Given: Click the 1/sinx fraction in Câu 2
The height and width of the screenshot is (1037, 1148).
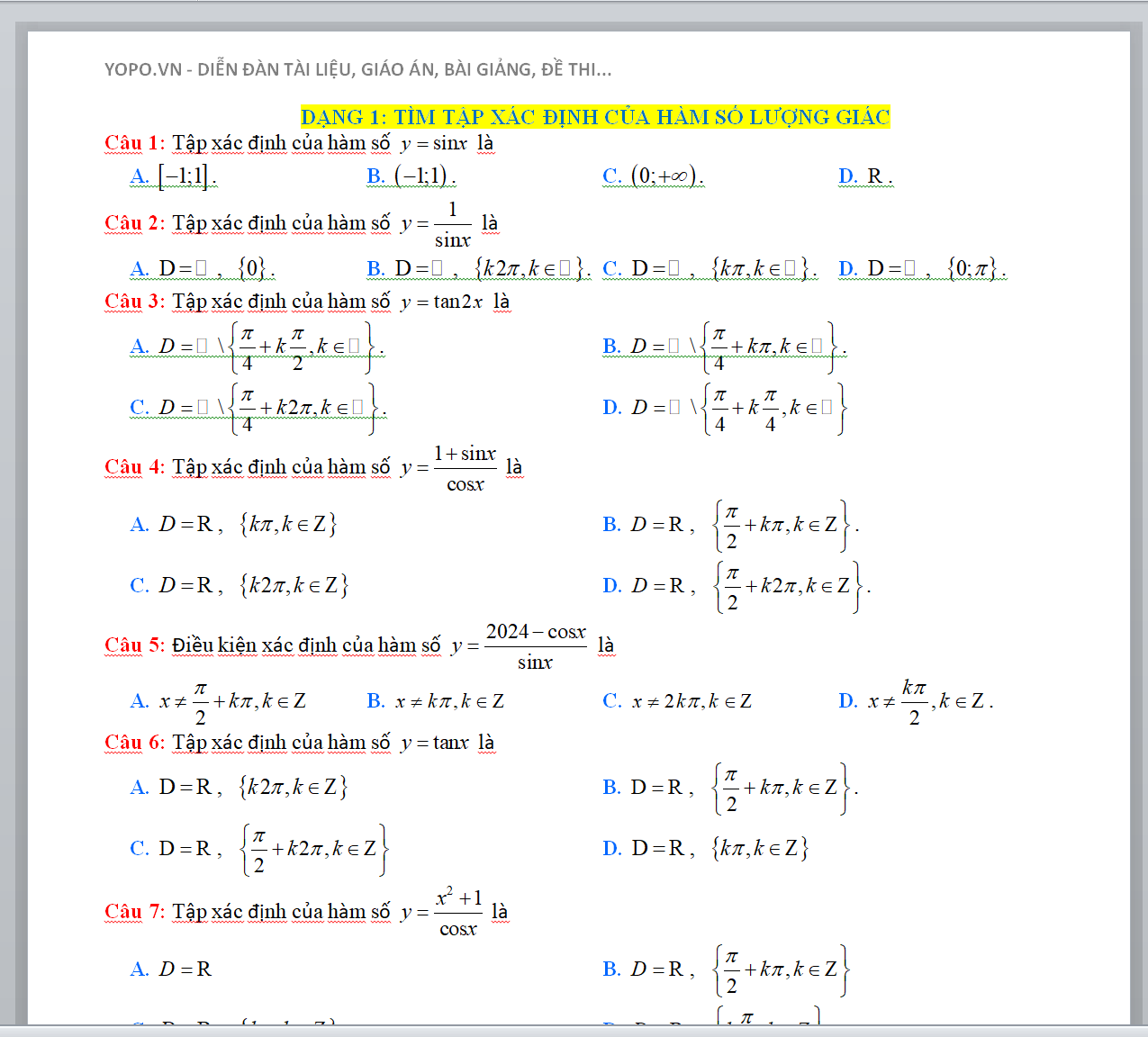Looking at the screenshot, I should coord(452,224).
